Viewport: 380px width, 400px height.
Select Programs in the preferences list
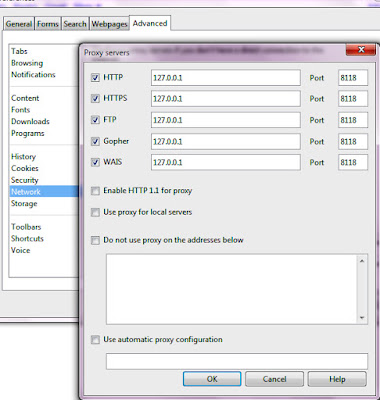click(28, 133)
